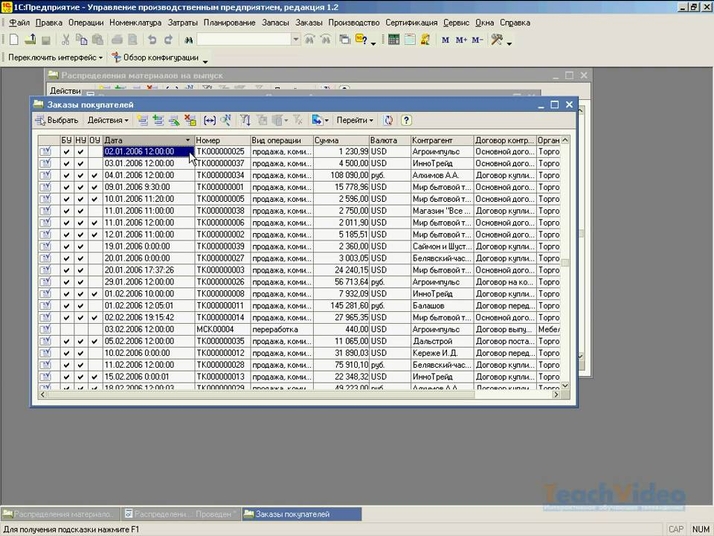Open Find with the binoculars icon
Viewport: 714px width, 536px height.
click(187, 39)
